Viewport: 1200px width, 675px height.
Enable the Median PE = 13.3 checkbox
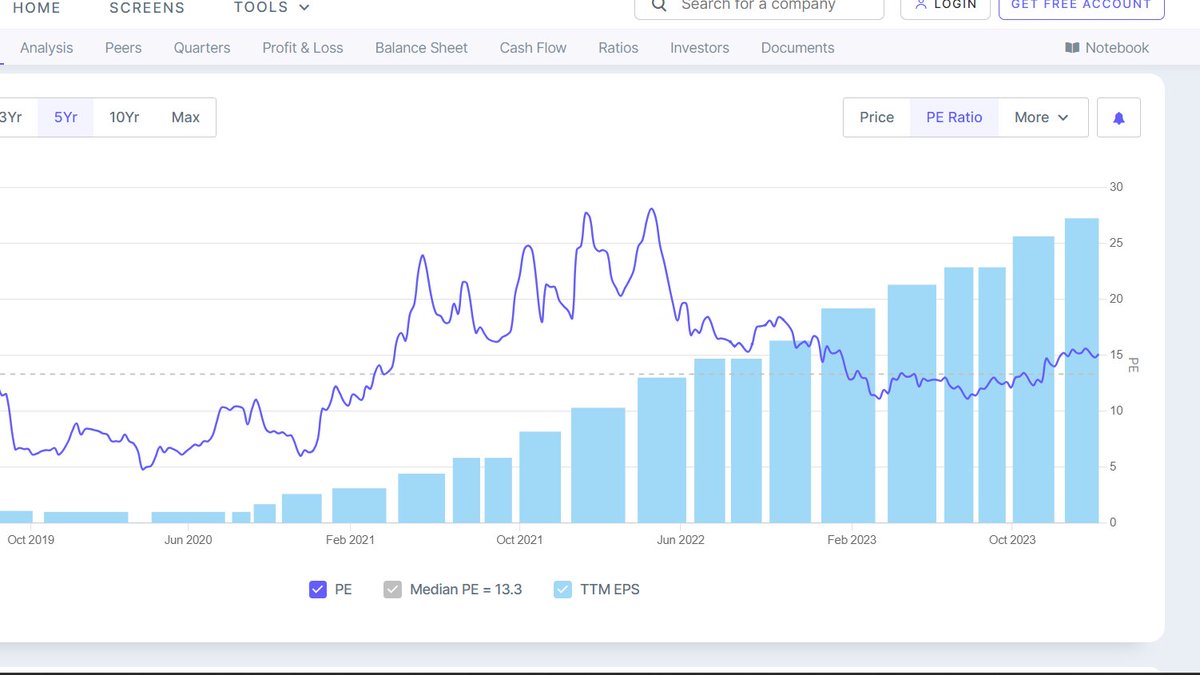(x=392, y=589)
